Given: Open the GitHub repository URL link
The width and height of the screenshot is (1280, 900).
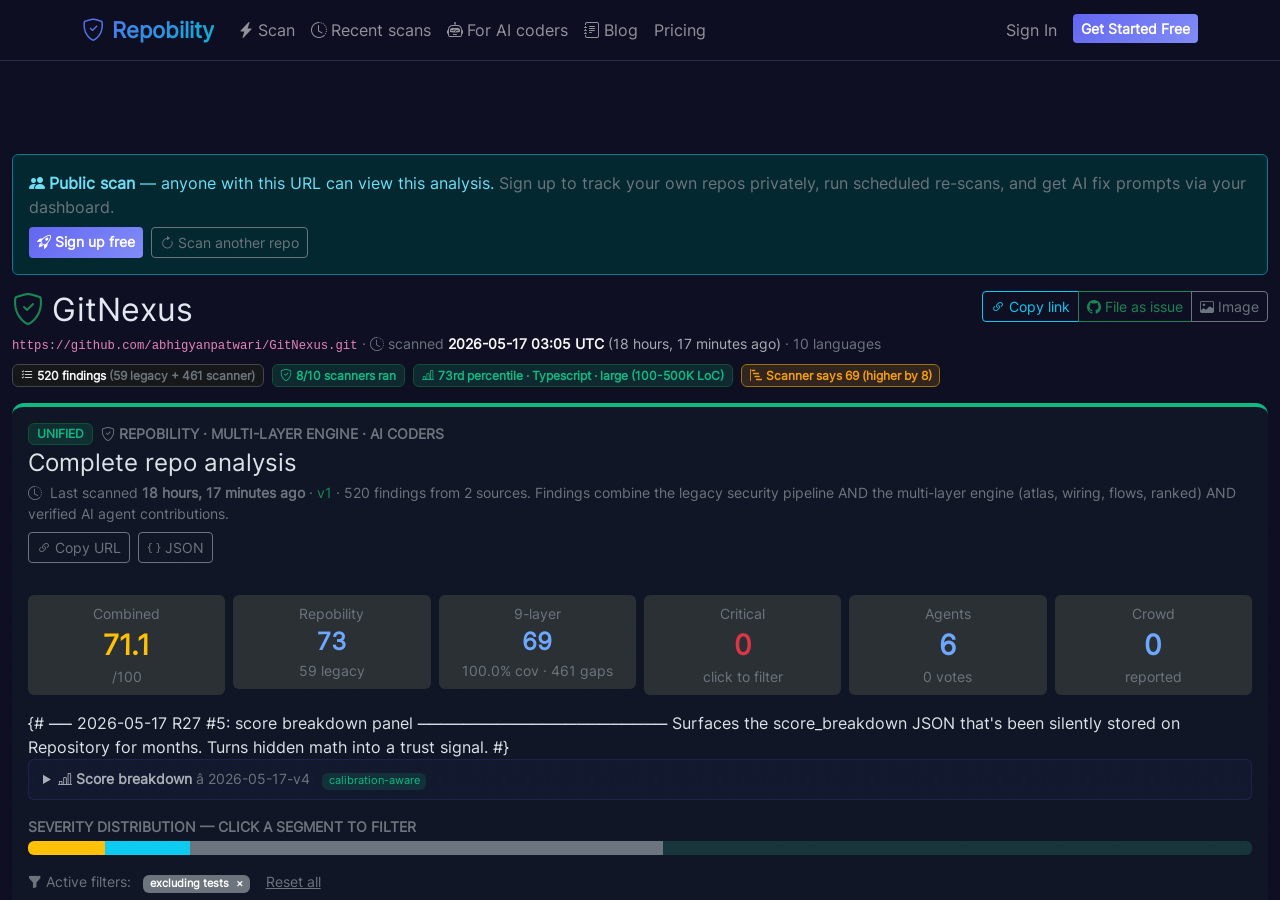Looking at the screenshot, I should pyautogui.click(x=184, y=345).
